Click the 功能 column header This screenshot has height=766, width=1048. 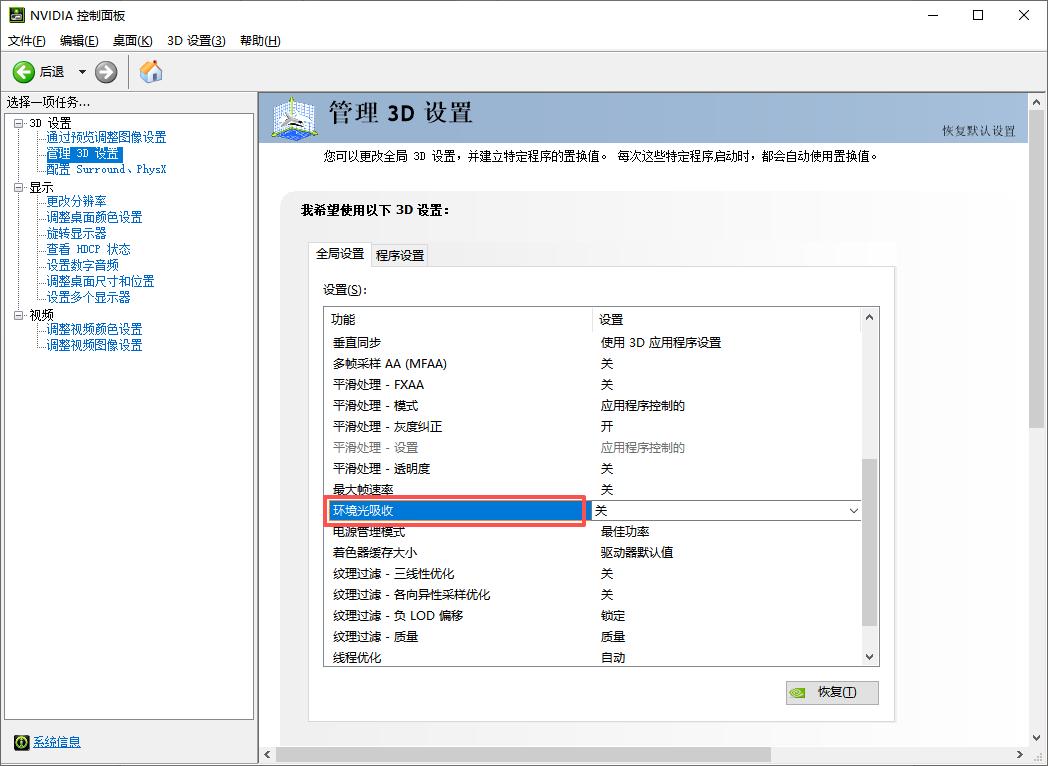[x=458, y=320]
